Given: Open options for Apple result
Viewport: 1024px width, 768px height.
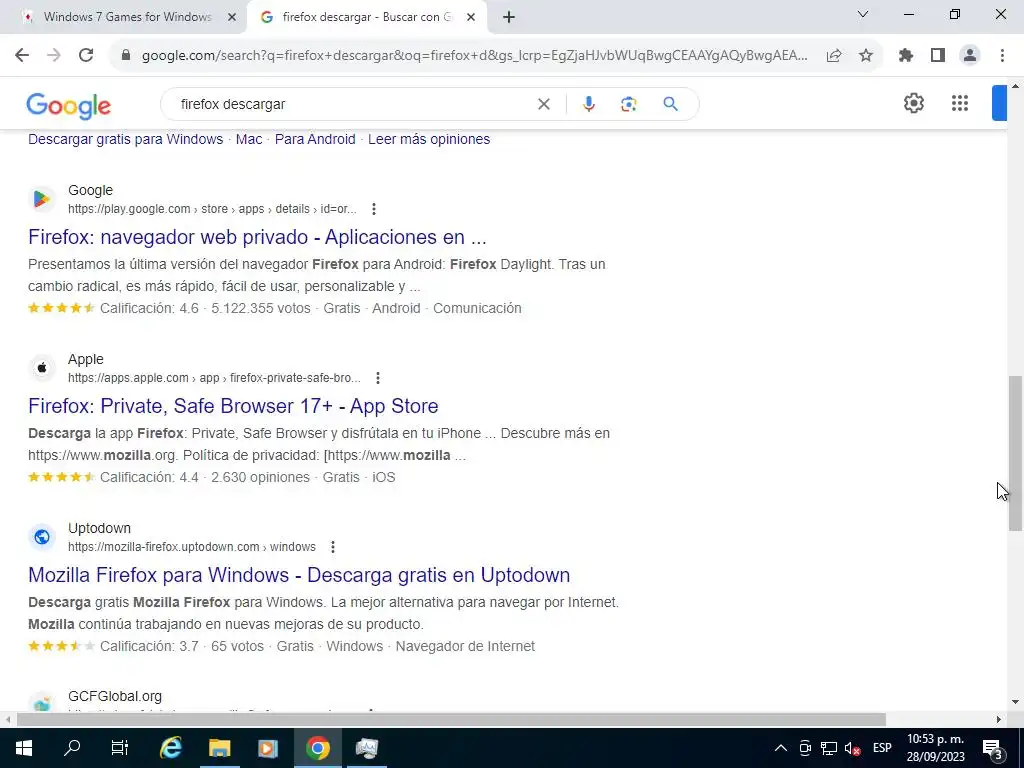Looking at the screenshot, I should [x=377, y=378].
